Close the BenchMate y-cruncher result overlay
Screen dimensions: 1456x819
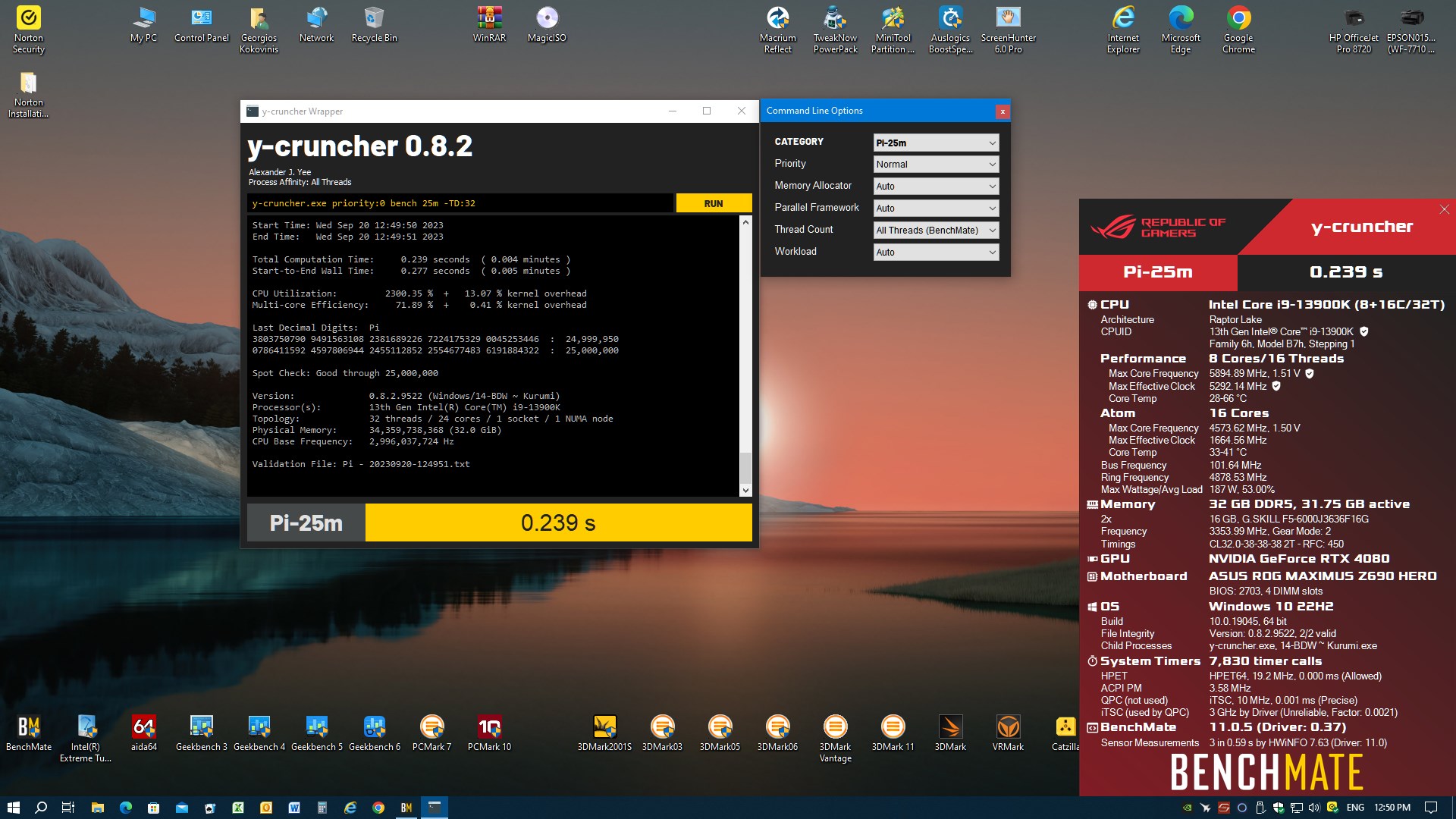(x=1444, y=209)
